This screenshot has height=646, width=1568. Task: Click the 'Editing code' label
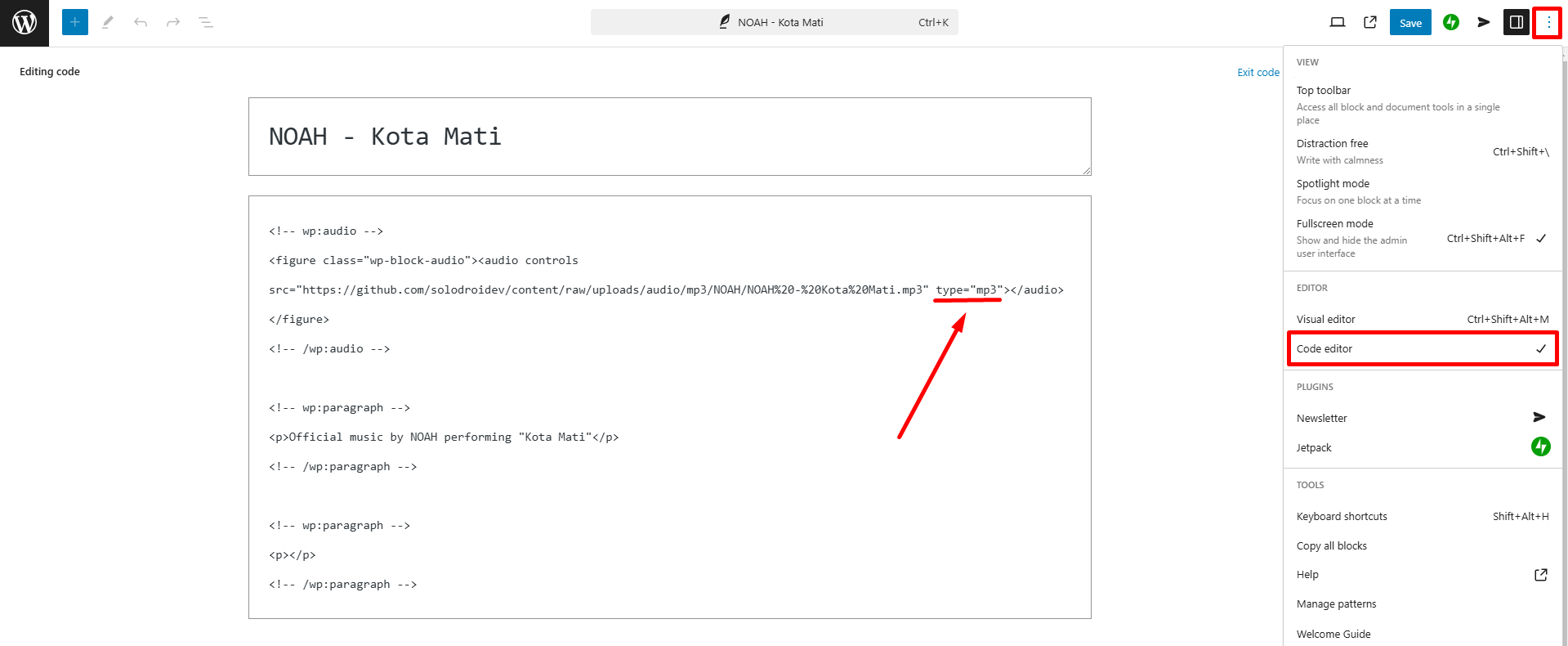(50, 71)
